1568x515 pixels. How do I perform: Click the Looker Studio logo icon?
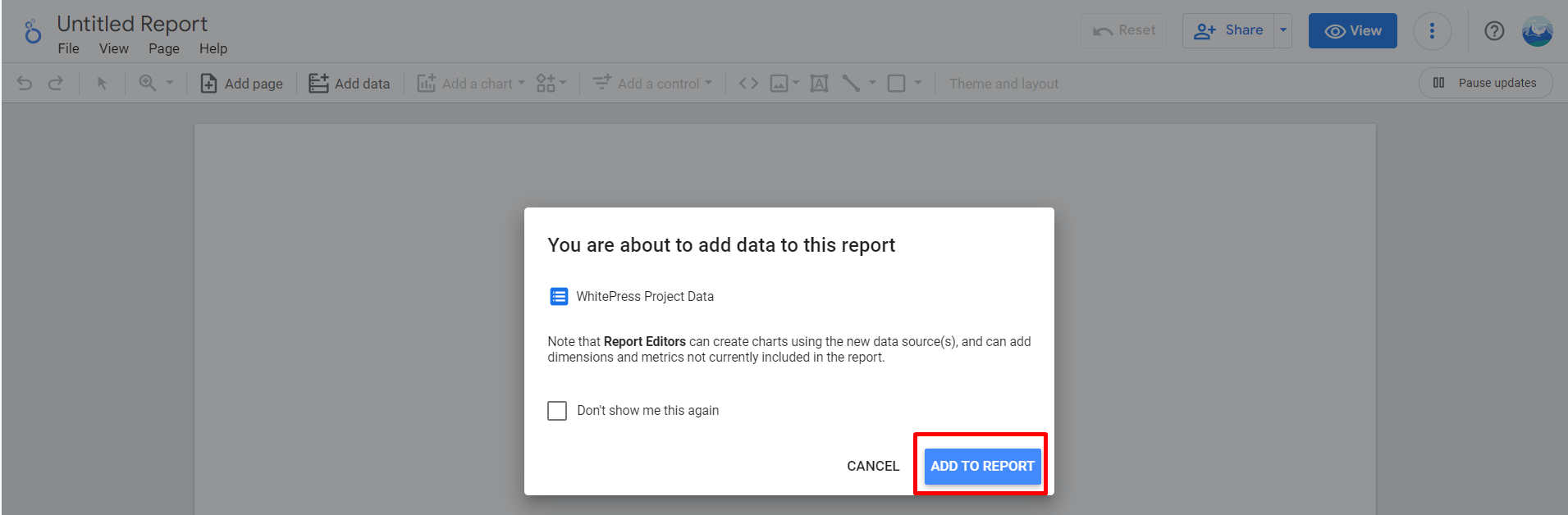click(x=32, y=31)
